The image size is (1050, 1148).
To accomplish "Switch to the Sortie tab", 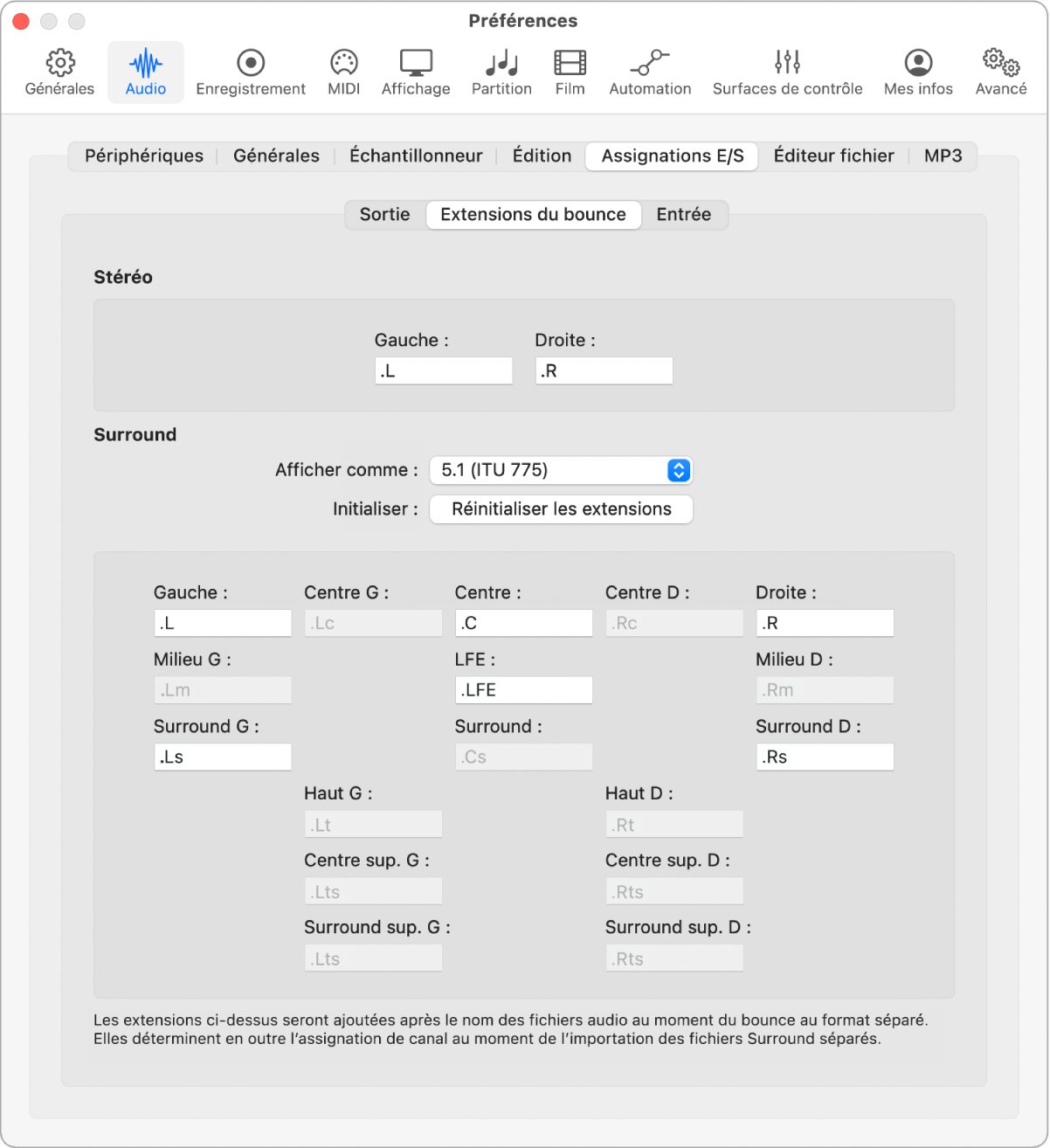I will [x=383, y=214].
